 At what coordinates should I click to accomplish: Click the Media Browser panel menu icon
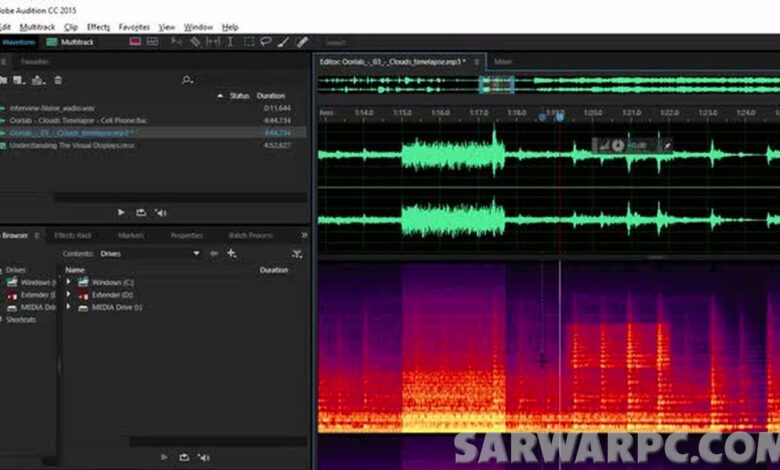pos(37,235)
